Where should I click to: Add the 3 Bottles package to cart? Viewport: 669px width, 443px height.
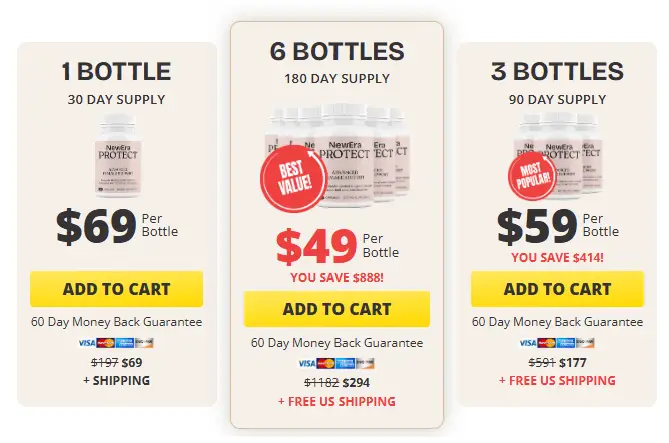(557, 289)
